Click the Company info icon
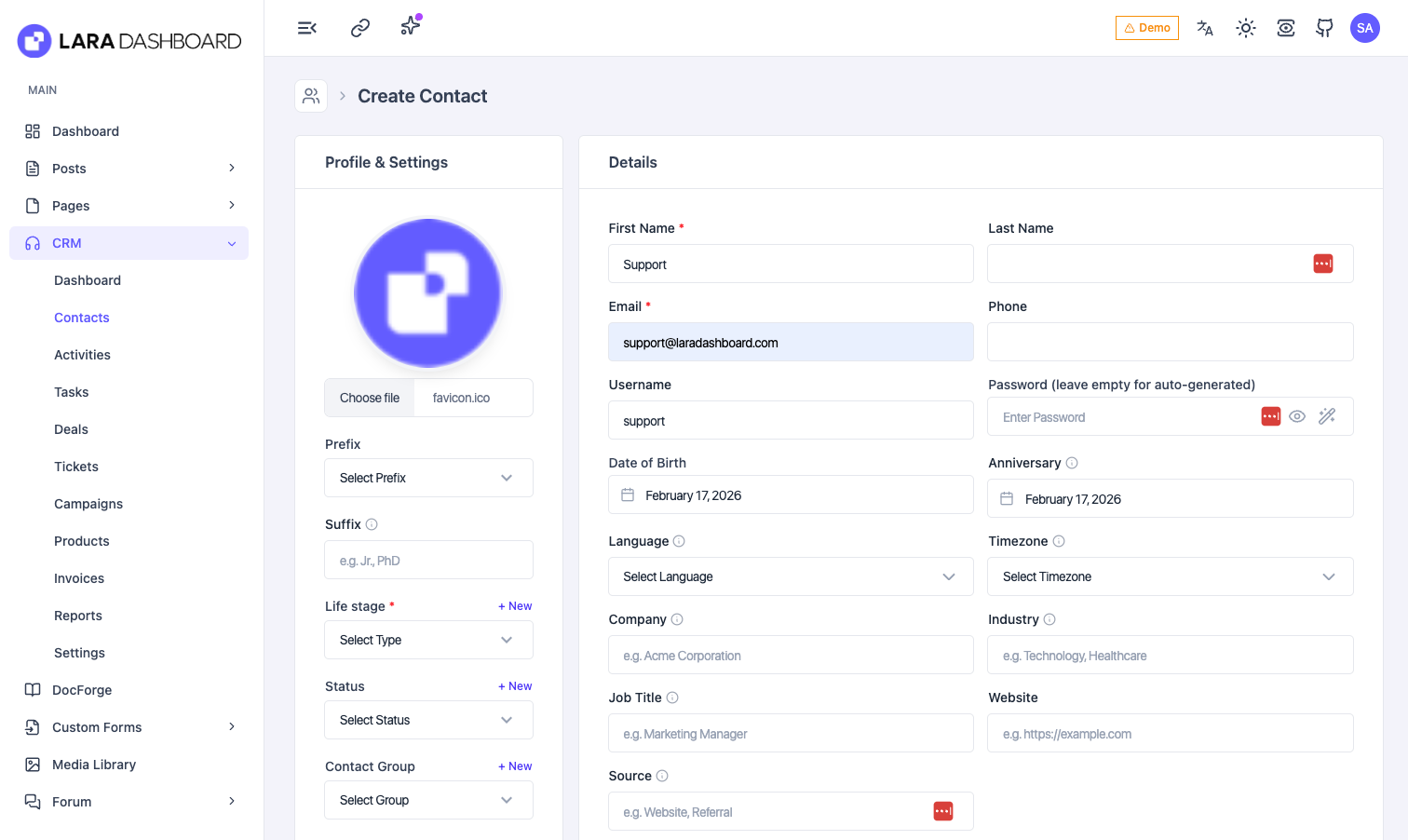1408x840 pixels. 677,619
